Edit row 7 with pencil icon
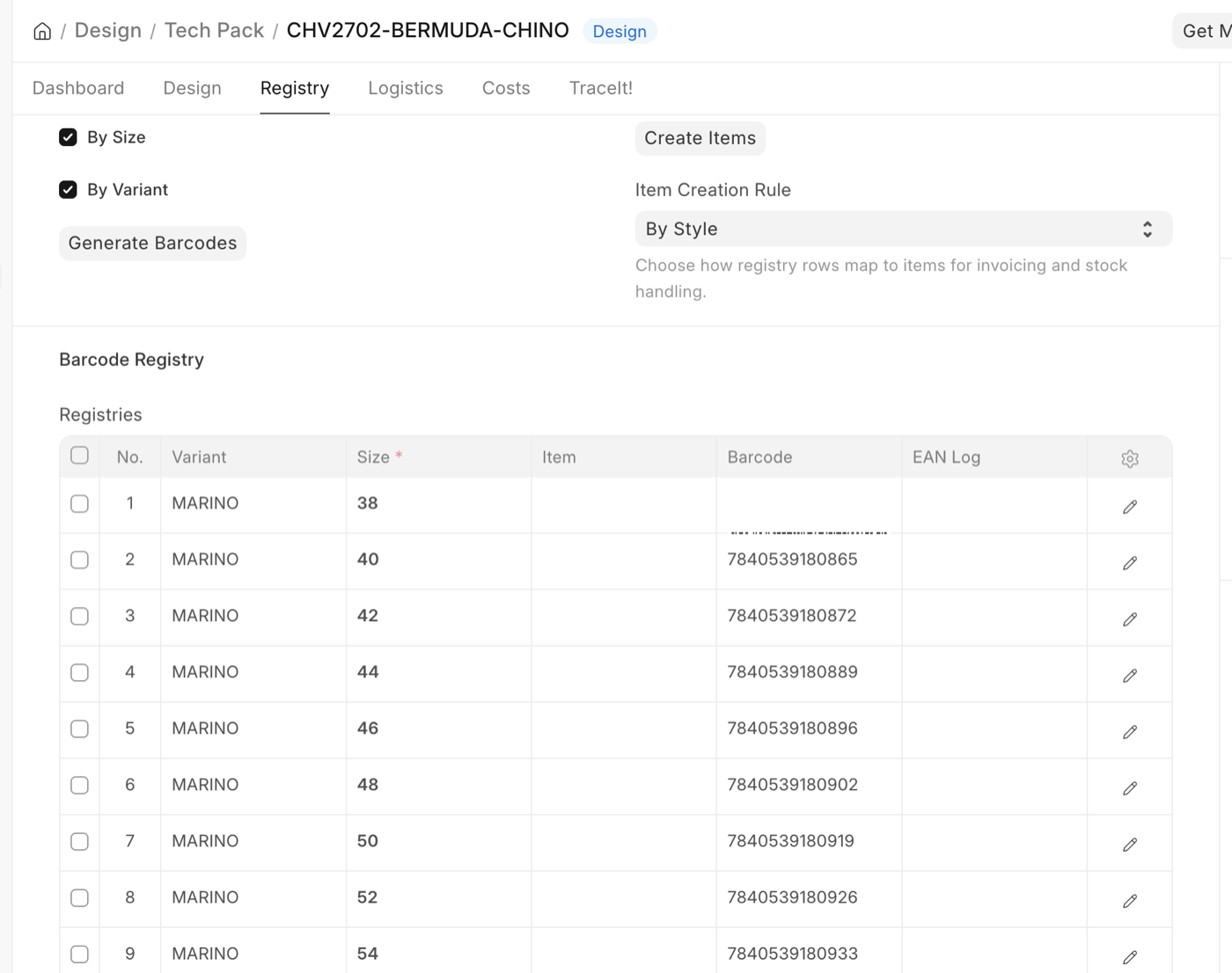The height and width of the screenshot is (973, 1232). coord(1130,845)
